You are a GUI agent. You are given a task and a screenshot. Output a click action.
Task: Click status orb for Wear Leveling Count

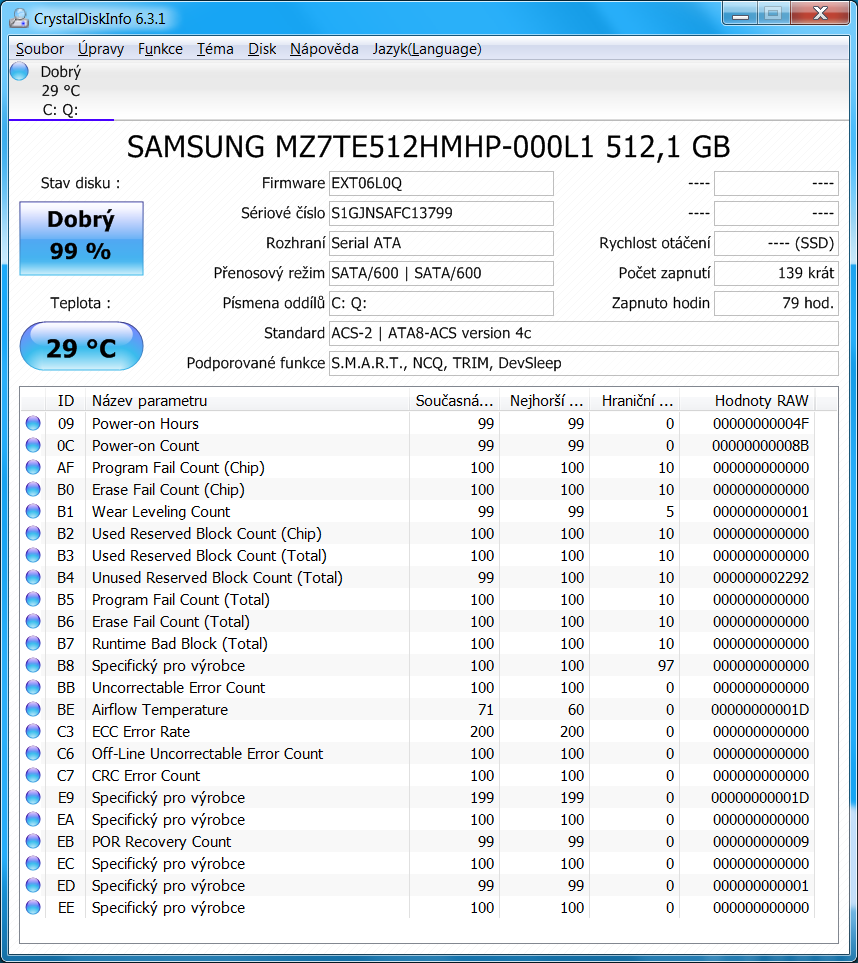click(34, 512)
